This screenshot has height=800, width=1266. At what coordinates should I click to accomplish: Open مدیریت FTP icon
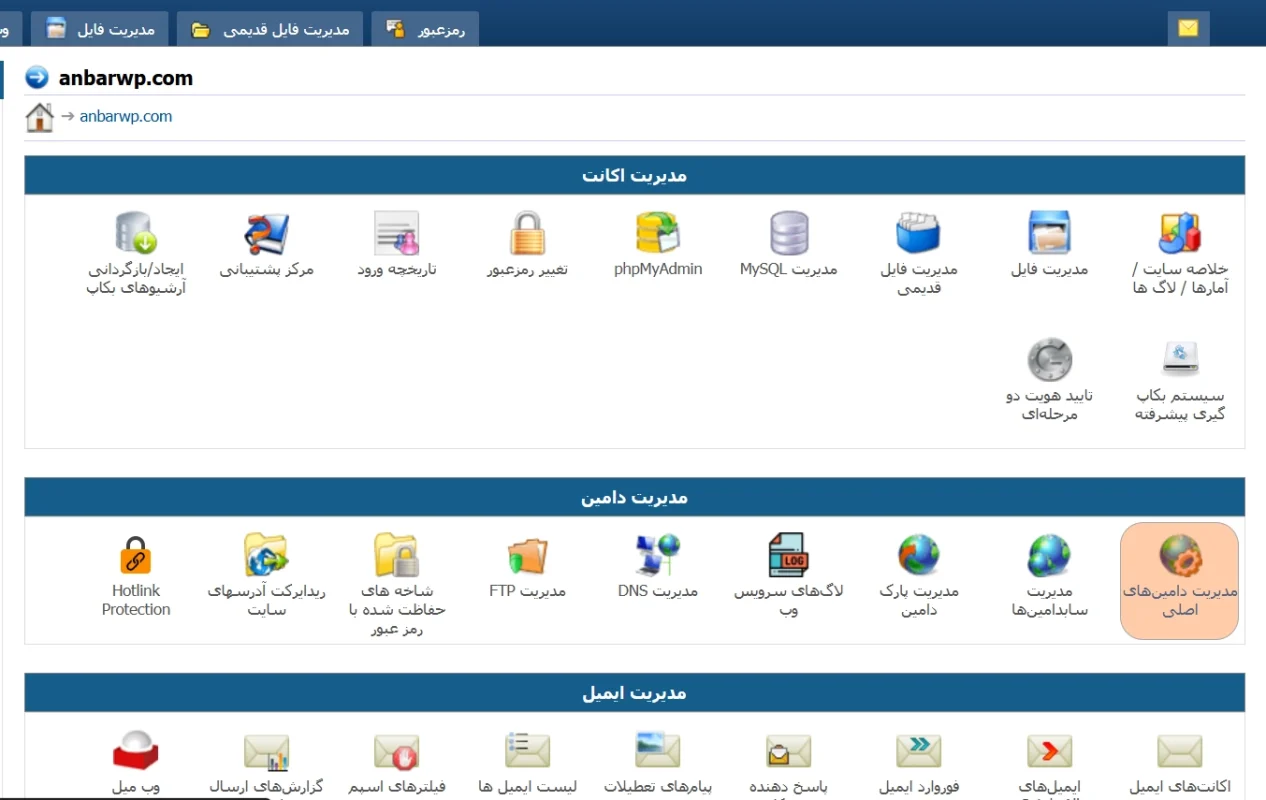click(527, 556)
